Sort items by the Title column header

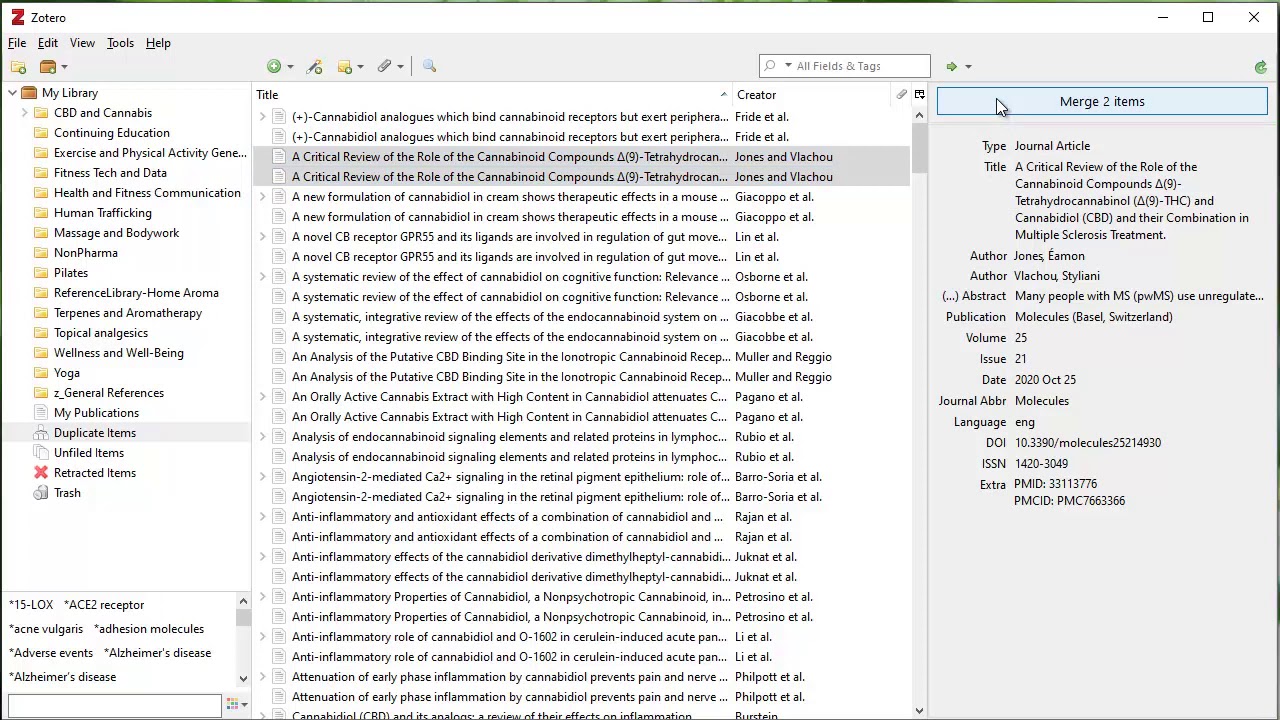pyautogui.click(x=492, y=95)
